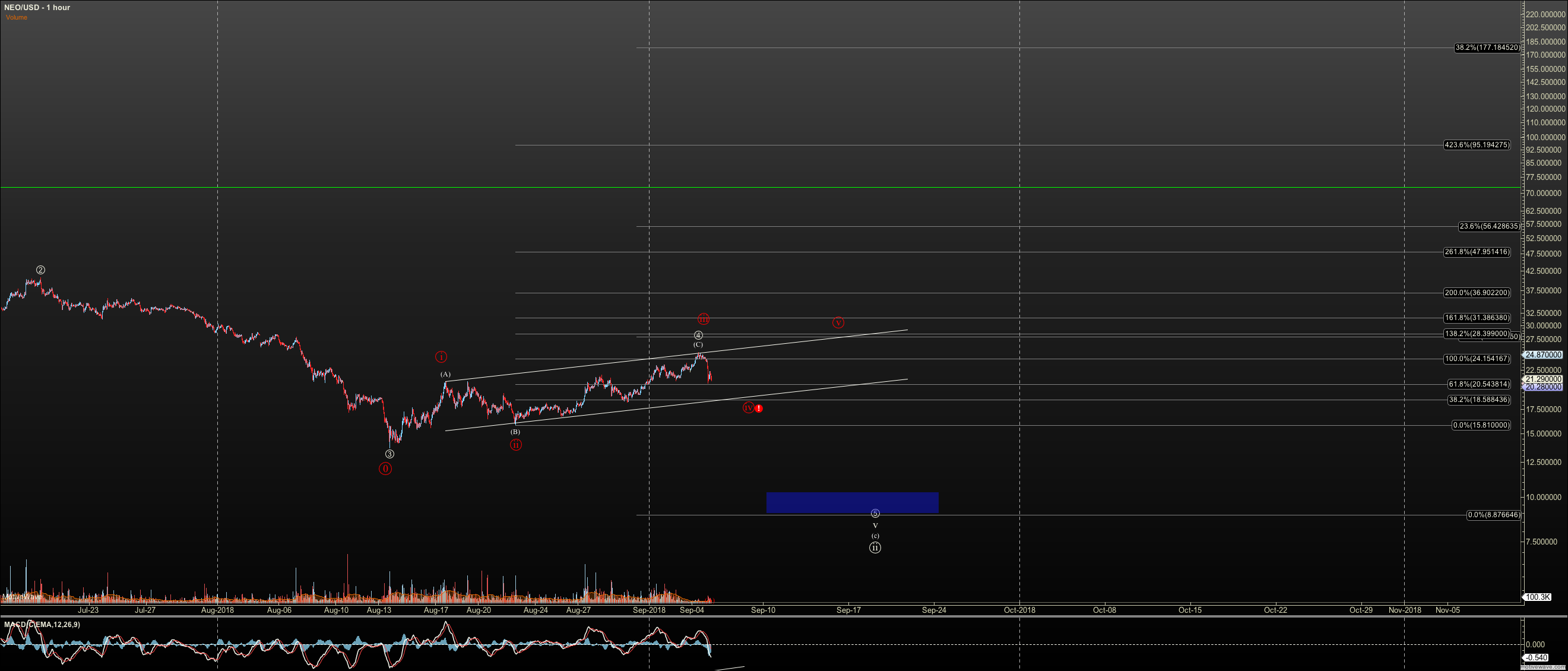Select the 0.0%(8.876646) Fibonacci label
This screenshot has width=1568, height=671.
(x=1493, y=515)
